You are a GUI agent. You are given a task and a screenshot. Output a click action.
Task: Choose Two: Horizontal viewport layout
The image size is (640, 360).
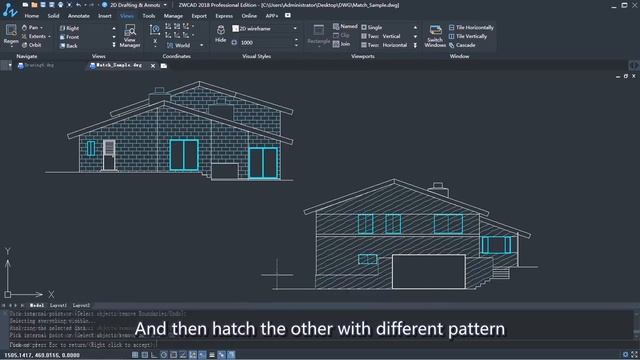click(384, 45)
